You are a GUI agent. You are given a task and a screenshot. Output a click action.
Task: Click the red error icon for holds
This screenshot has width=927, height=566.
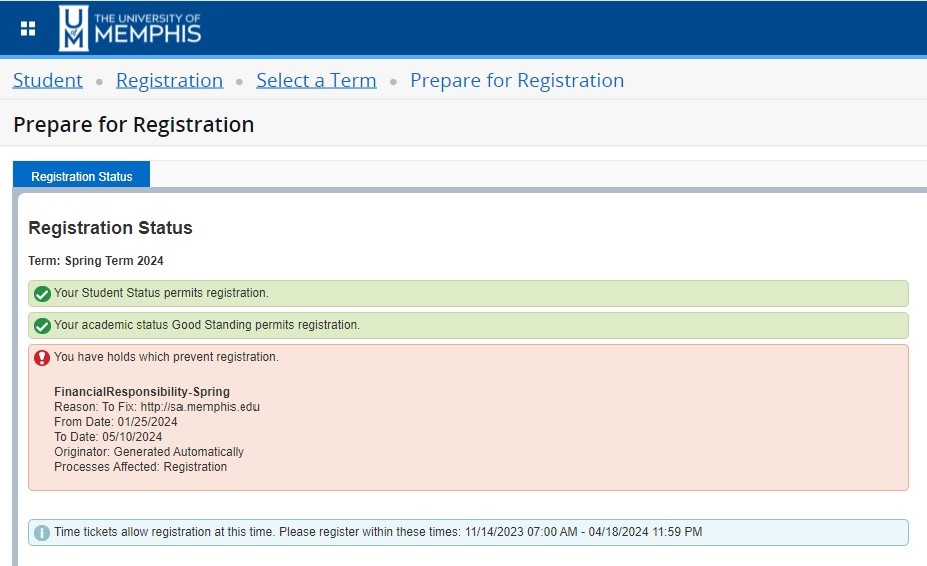click(42, 358)
